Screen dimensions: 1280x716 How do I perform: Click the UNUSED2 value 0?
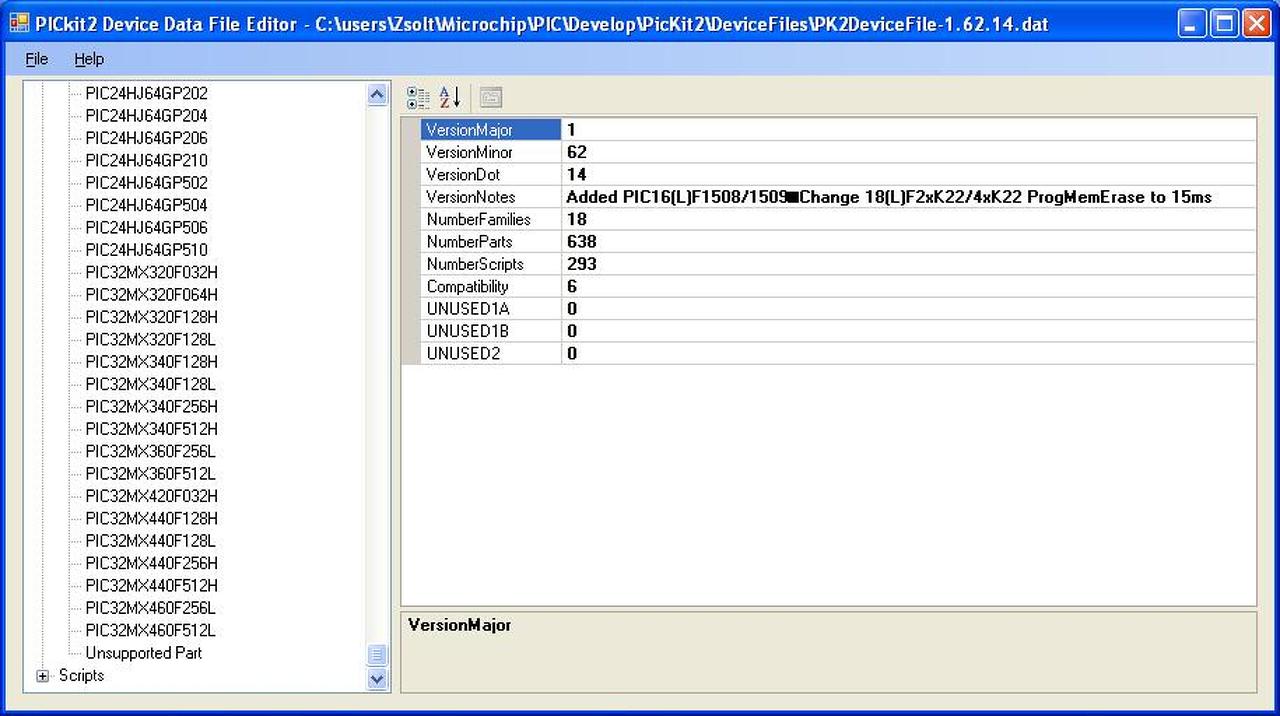(908, 353)
